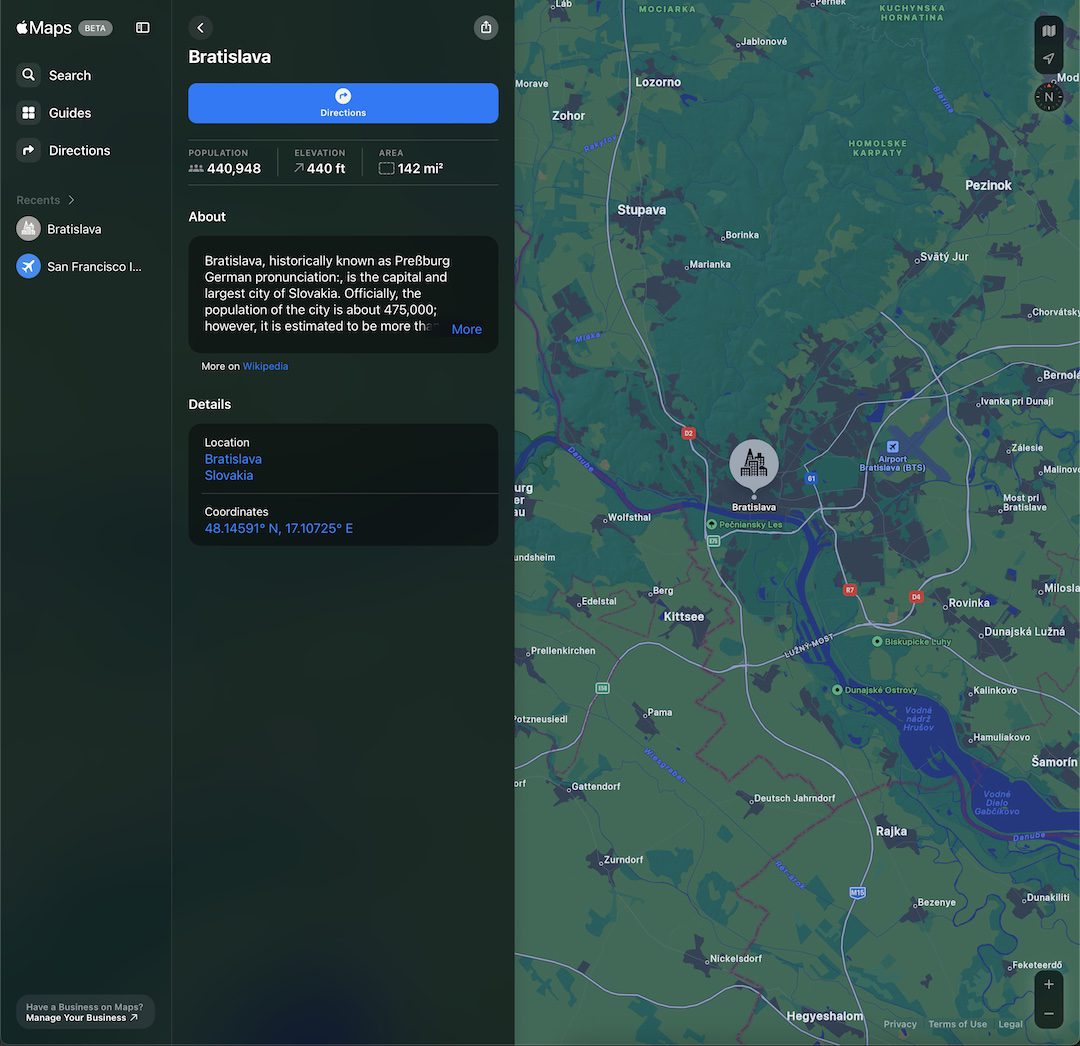1080x1046 pixels.
Task: Expand the About text with More
Action: click(466, 328)
